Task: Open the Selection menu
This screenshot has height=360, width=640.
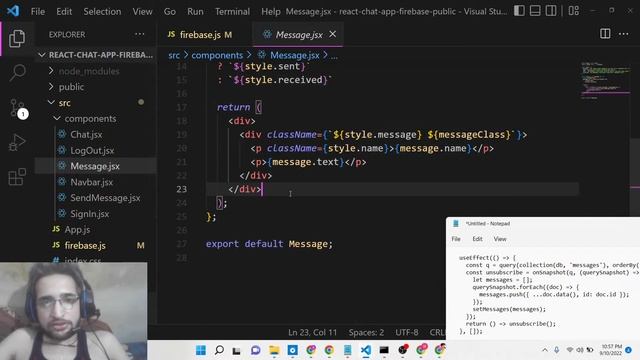Action: [102, 11]
